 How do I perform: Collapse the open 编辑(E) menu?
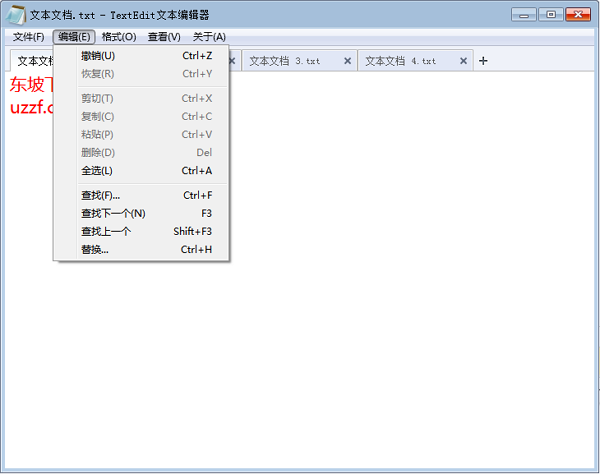click(74, 37)
